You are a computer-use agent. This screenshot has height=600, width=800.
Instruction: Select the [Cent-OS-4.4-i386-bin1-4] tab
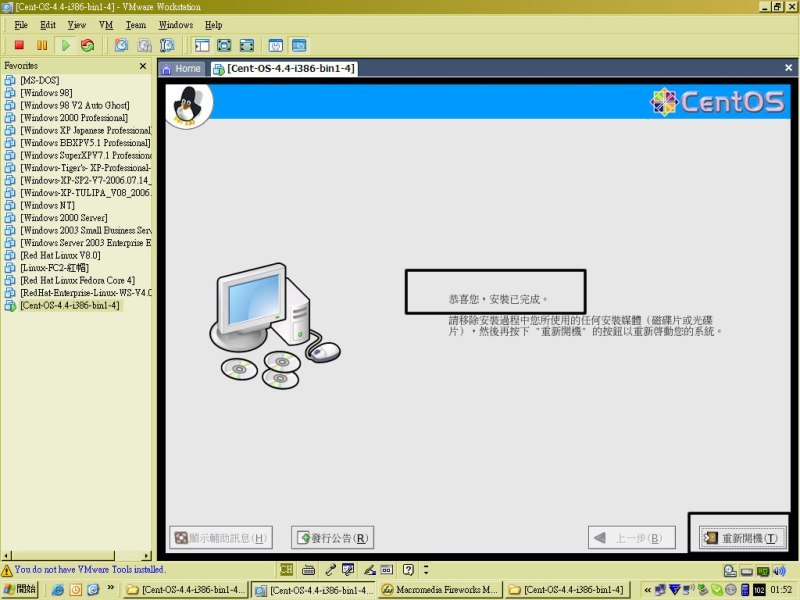(285, 68)
